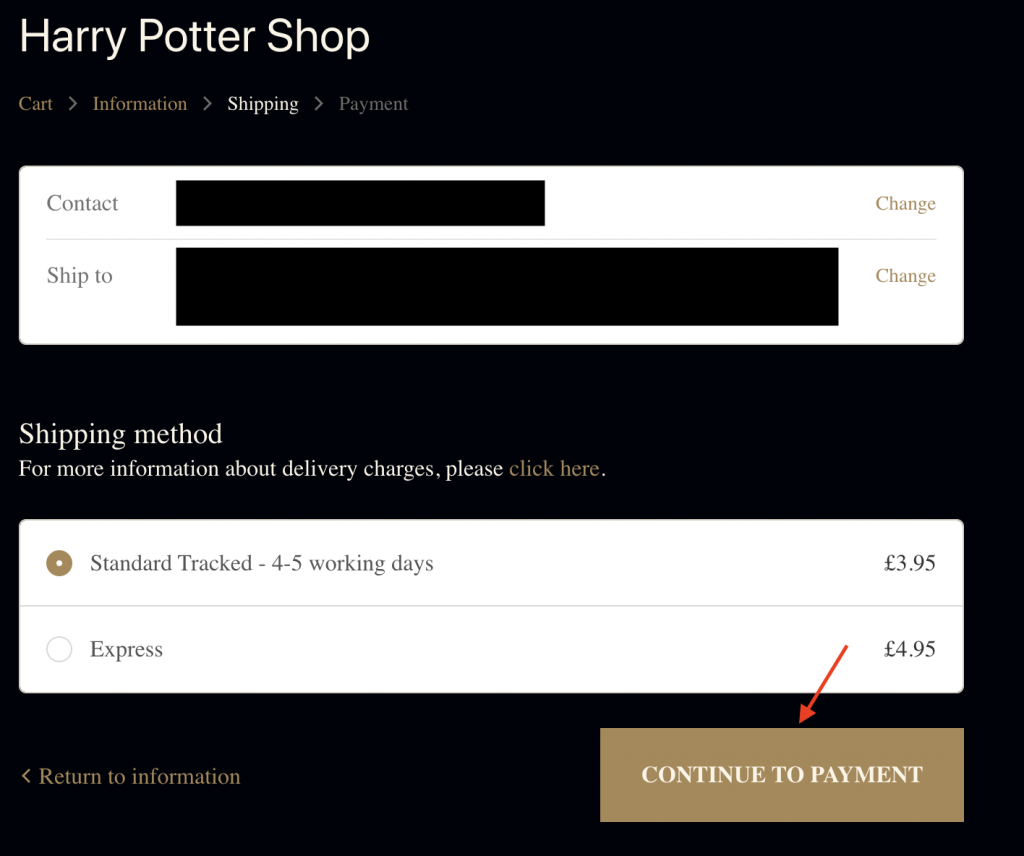Change the Ship to address
Image resolution: width=1024 pixels, height=856 pixels.
coord(905,276)
